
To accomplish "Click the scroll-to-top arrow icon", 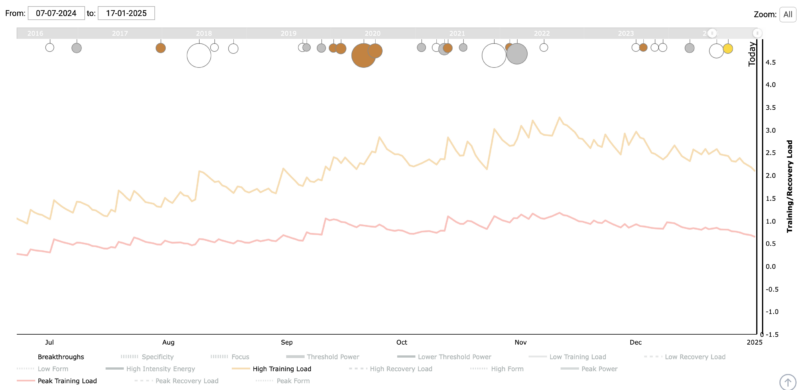I will click(788, 382).
